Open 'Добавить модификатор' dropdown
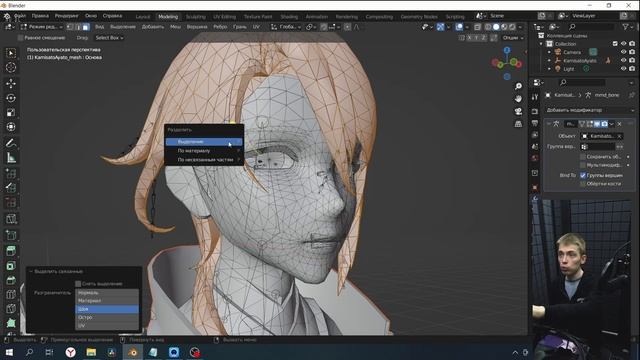This screenshot has height=360, width=640. point(590,110)
